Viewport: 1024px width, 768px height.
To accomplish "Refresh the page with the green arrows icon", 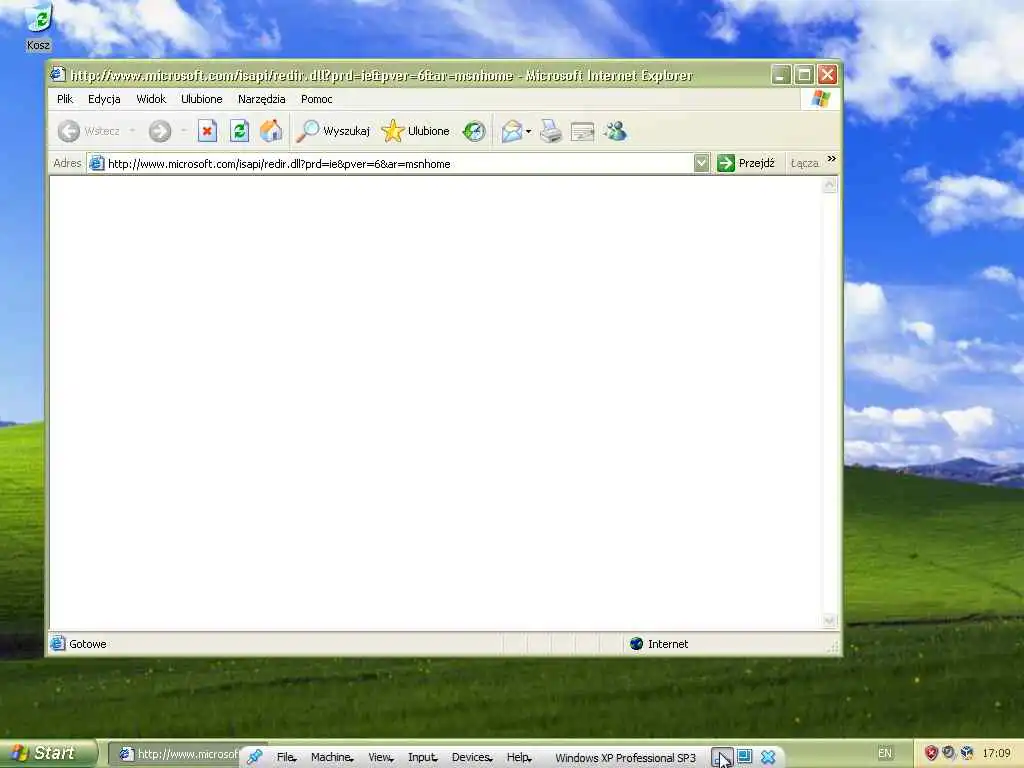I will click(239, 131).
